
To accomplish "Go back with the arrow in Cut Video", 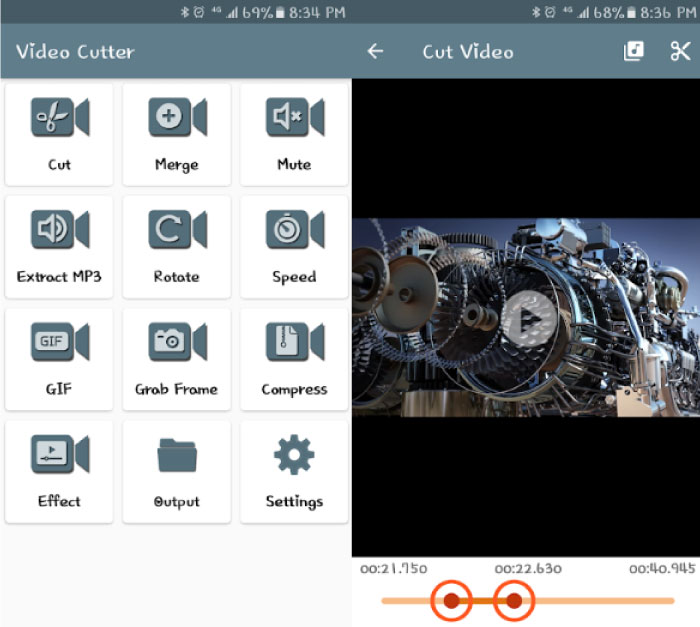I will [x=375, y=51].
